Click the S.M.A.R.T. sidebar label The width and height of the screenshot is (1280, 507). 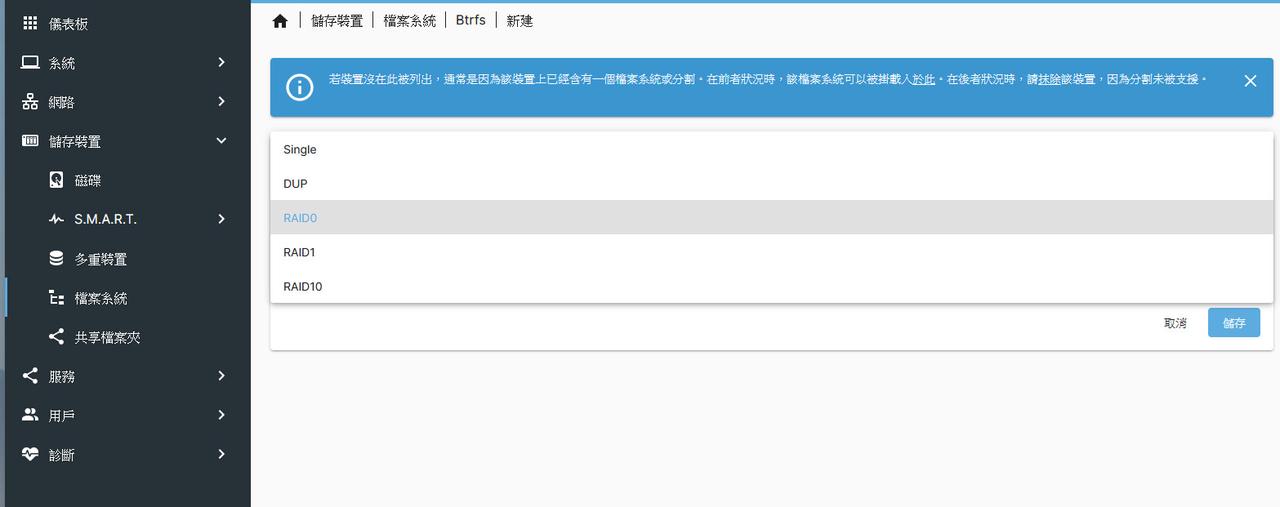pyautogui.click(x=105, y=219)
